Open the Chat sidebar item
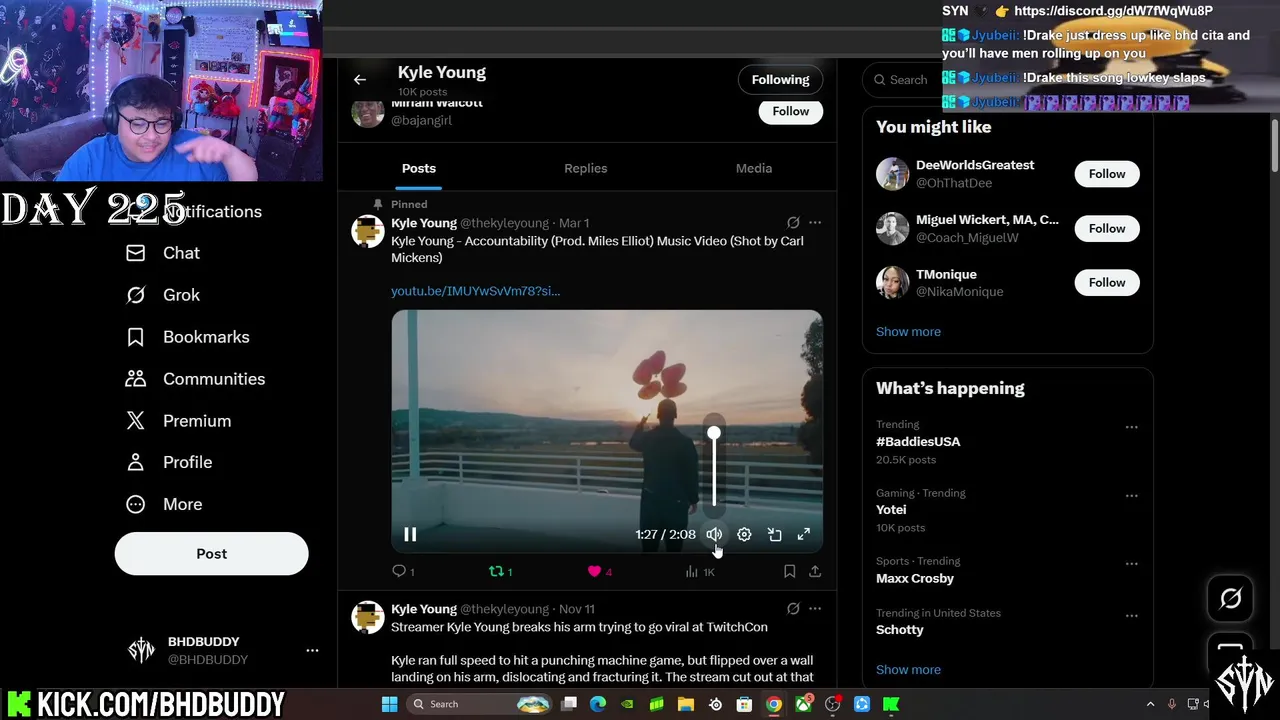The height and width of the screenshot is (720, 1280). (163, 253)
